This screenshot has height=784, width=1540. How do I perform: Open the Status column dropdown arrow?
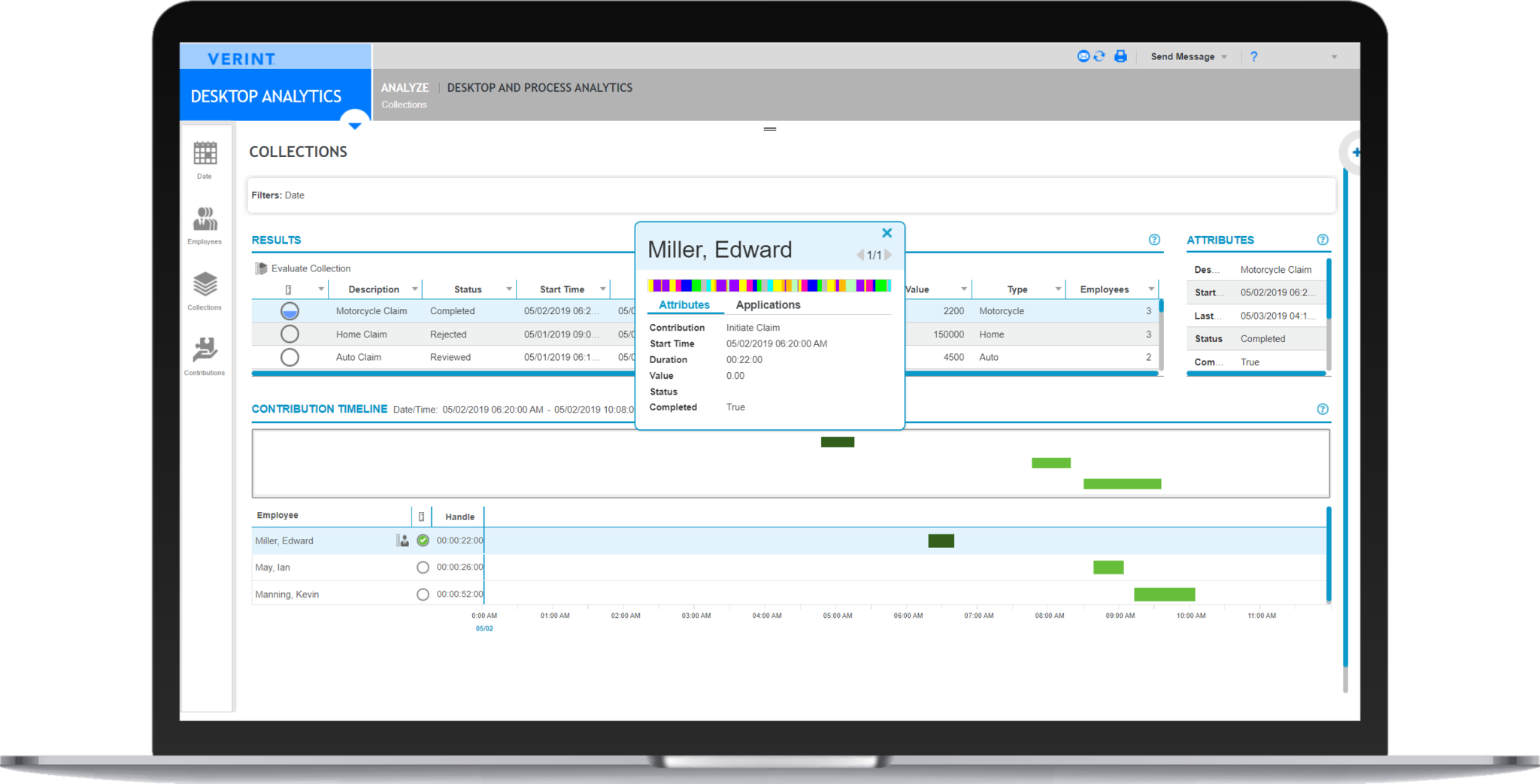(509, 289)
